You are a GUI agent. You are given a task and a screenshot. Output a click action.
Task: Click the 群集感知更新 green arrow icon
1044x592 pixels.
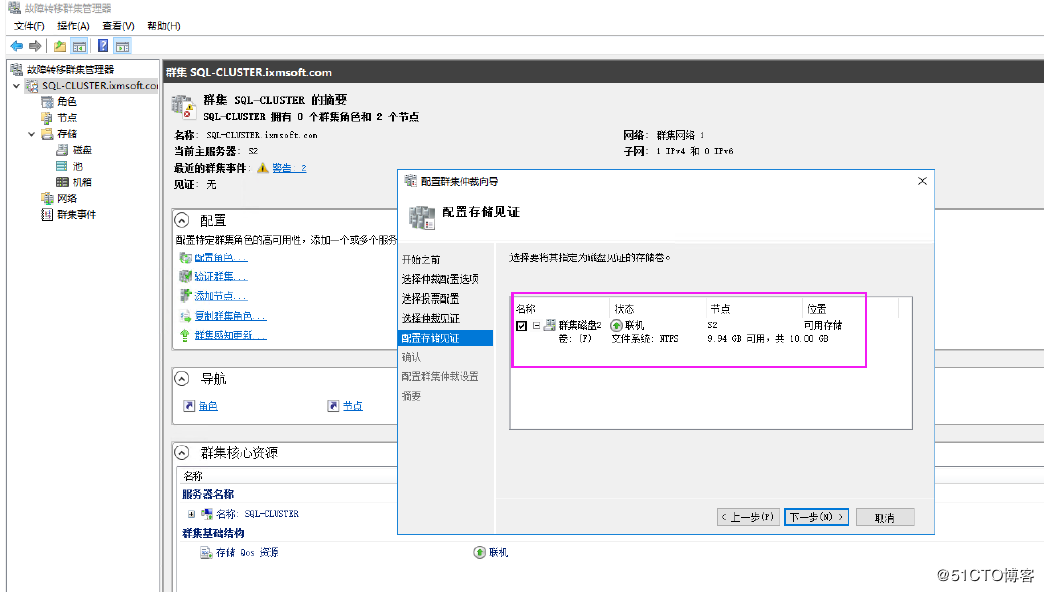pos(185,334)
